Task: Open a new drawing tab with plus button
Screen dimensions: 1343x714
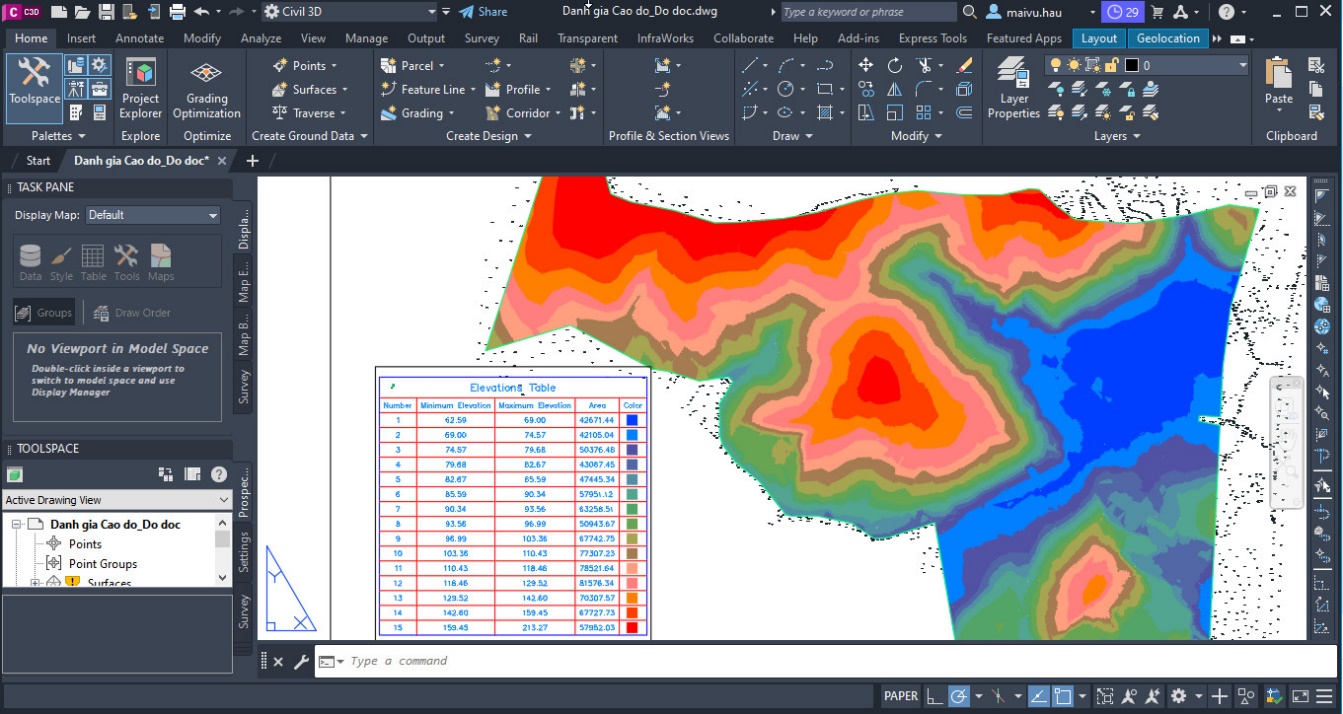Action: pos(252,160)
